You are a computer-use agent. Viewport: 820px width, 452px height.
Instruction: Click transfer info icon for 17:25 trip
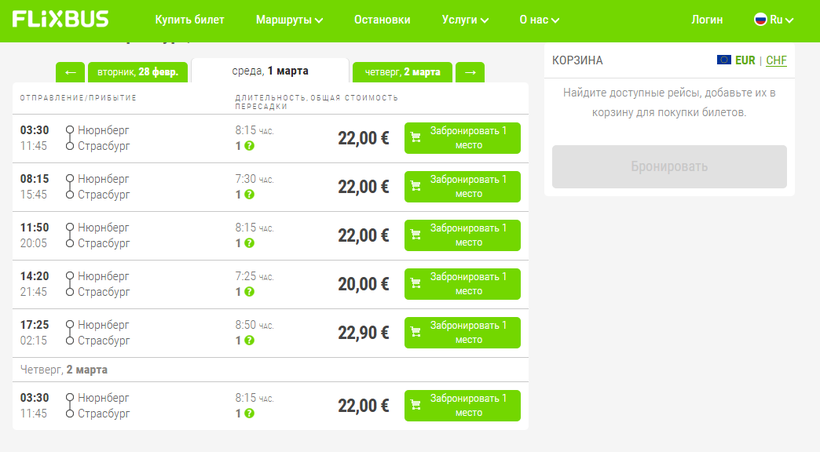249,341
